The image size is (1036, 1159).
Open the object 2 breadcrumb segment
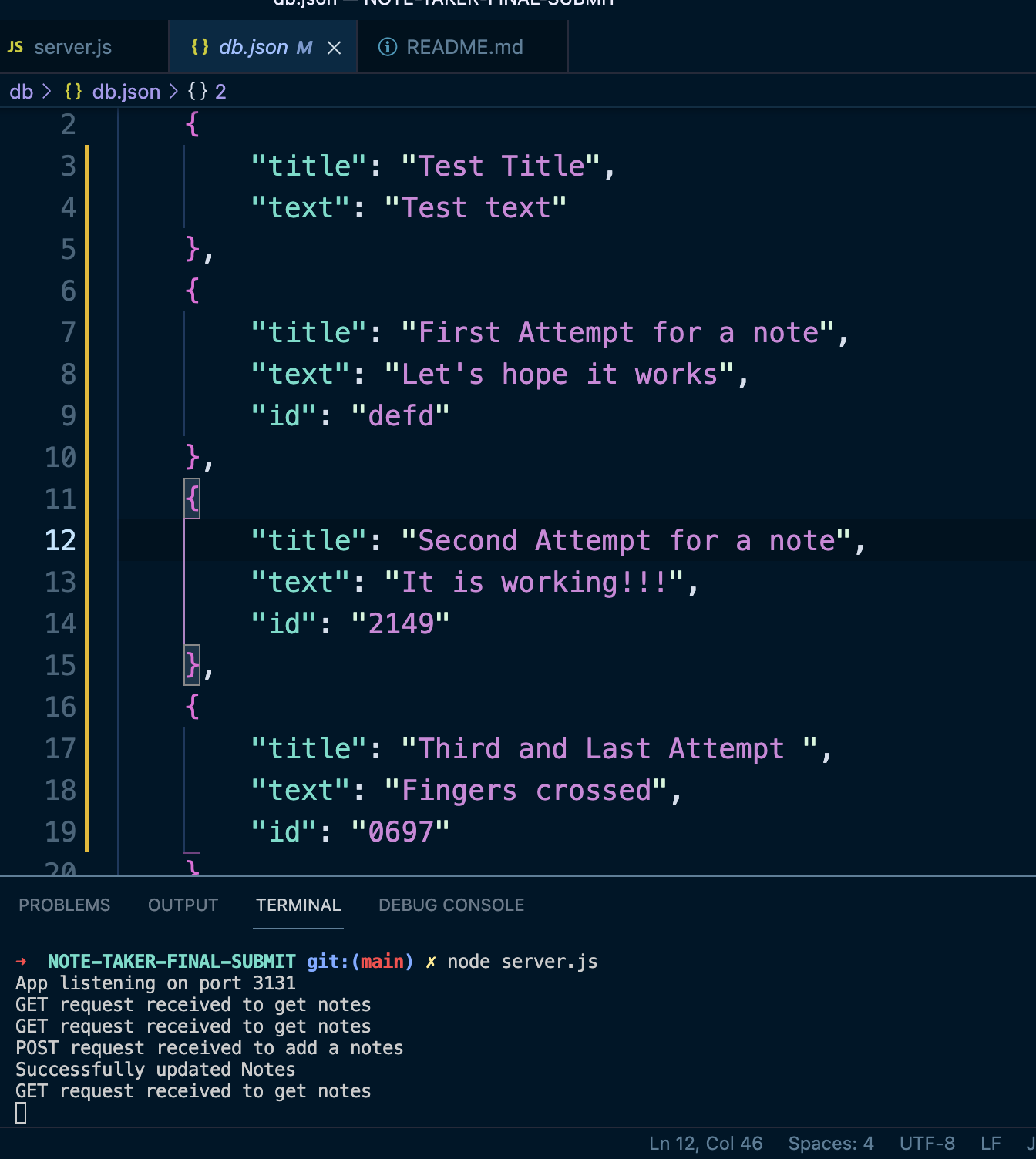point(220,92)
